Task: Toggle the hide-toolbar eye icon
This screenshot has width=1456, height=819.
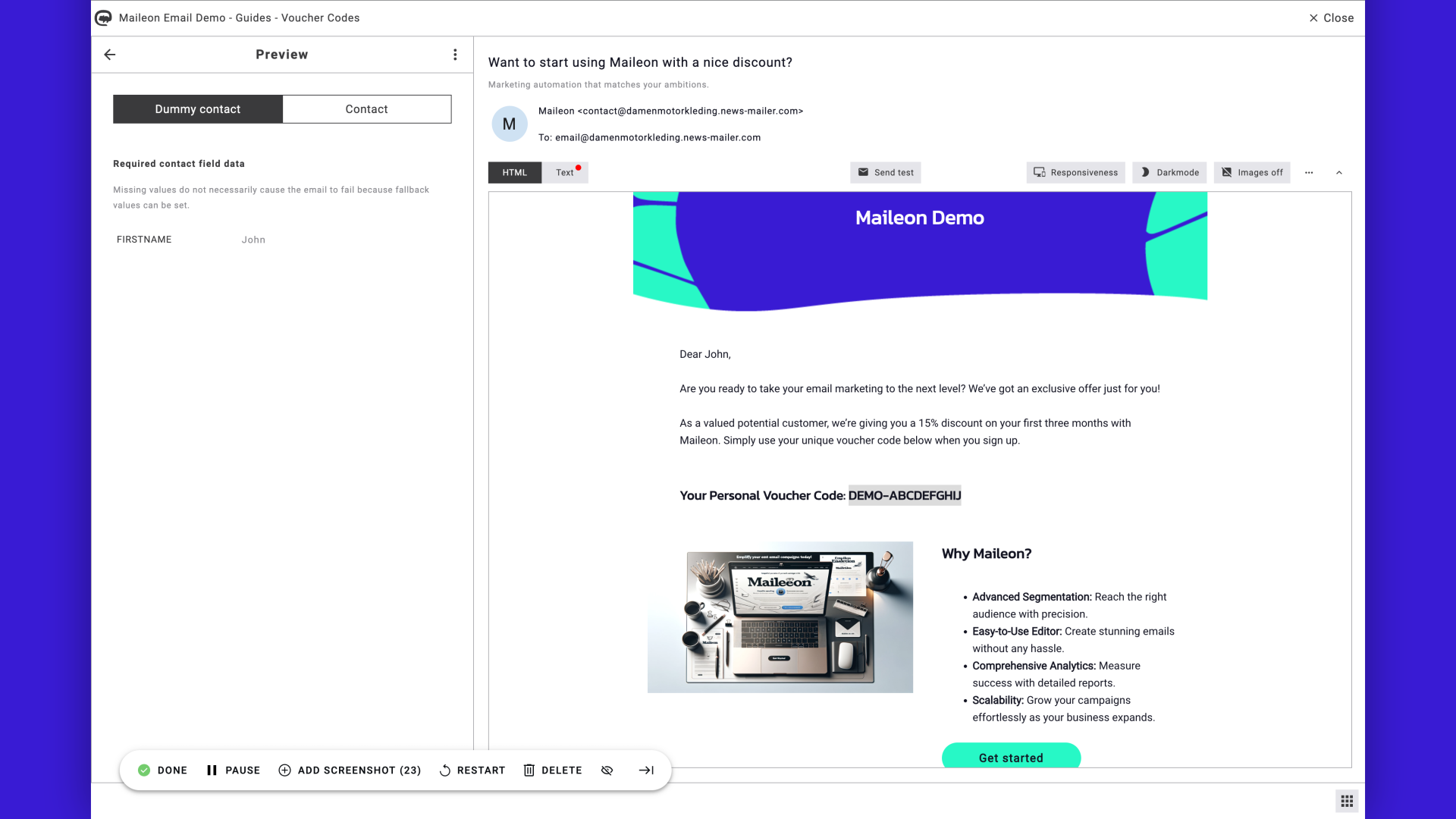Action: point(607,770)
